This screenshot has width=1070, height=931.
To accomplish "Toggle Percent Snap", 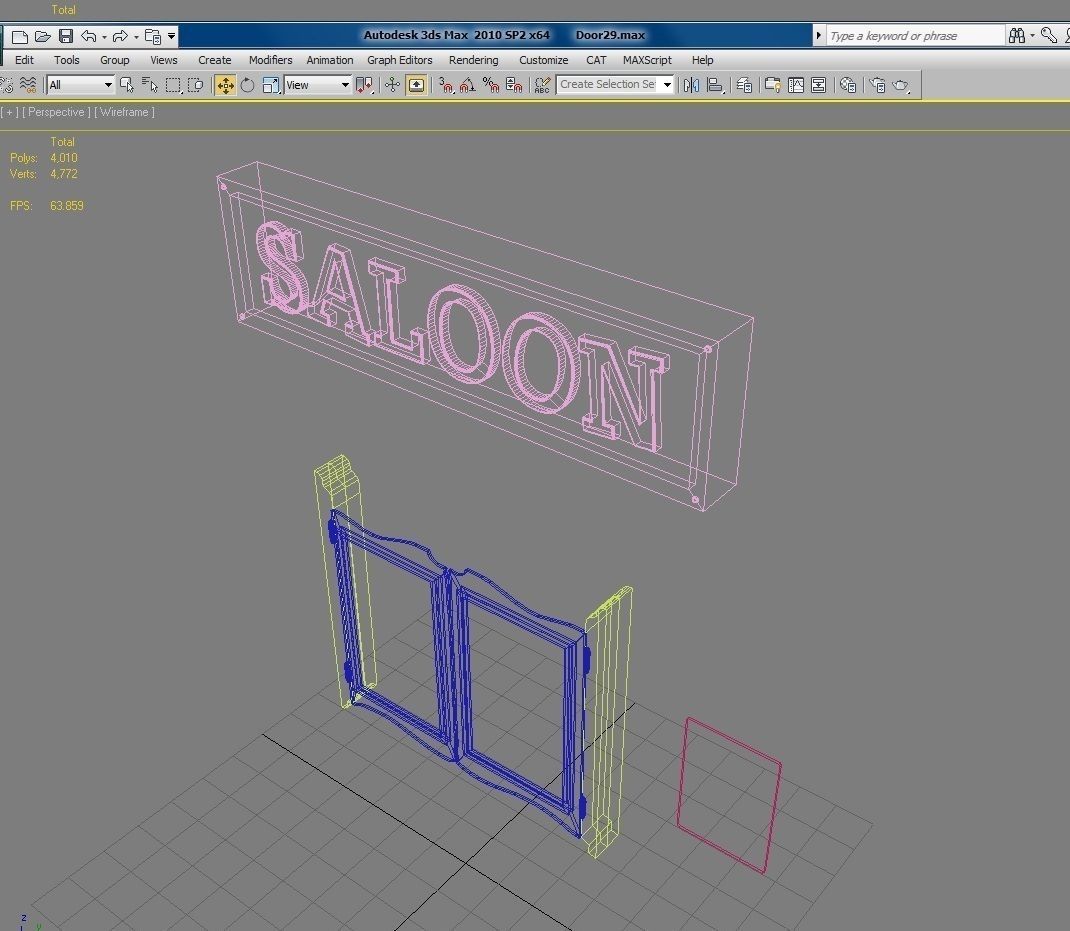I will (491, 85).
